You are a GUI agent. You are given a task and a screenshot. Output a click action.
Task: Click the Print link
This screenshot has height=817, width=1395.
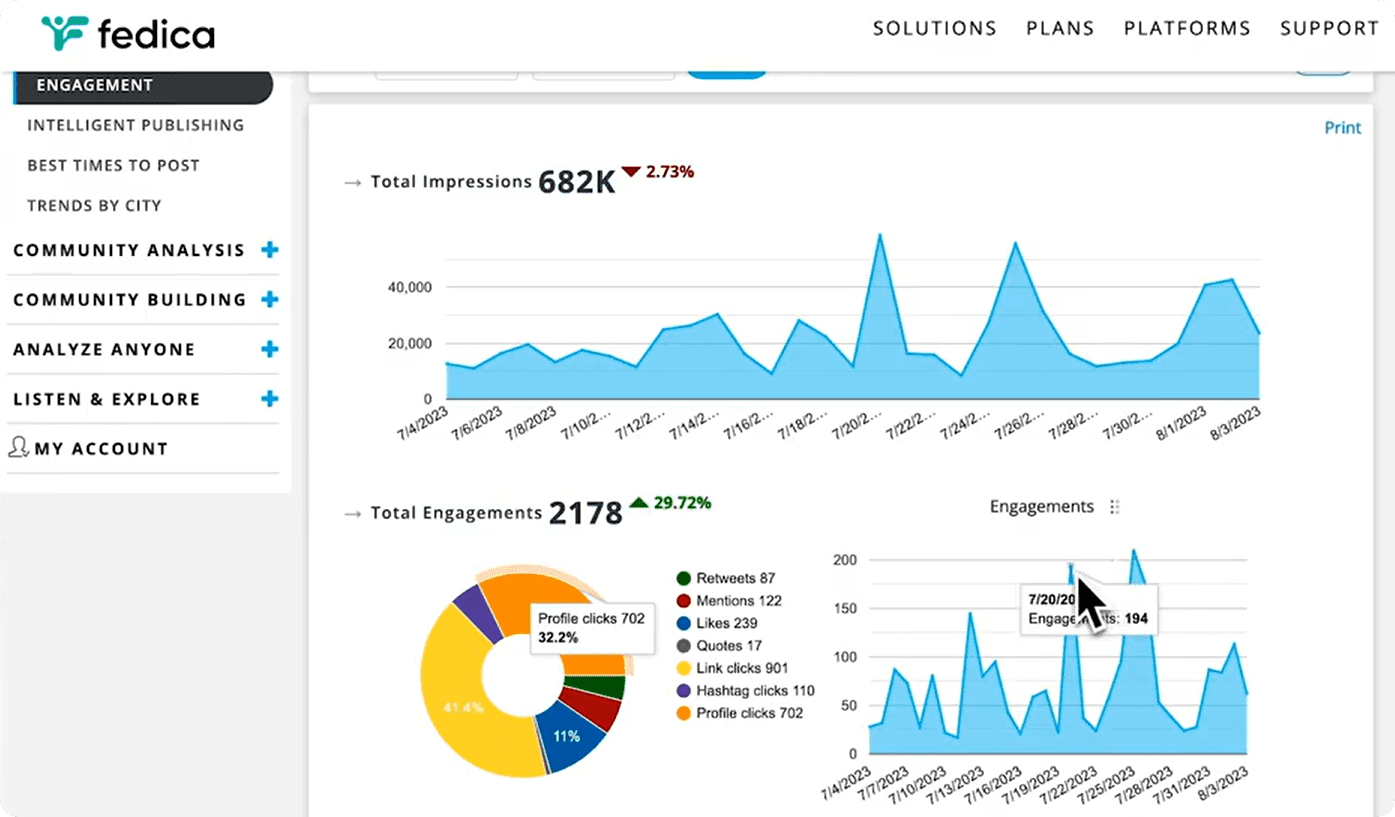click(1342, 128)
